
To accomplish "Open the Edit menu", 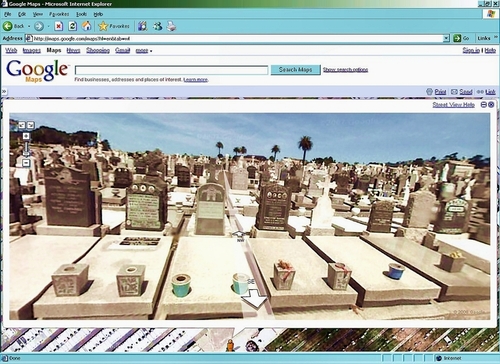I will click(22, 14).
